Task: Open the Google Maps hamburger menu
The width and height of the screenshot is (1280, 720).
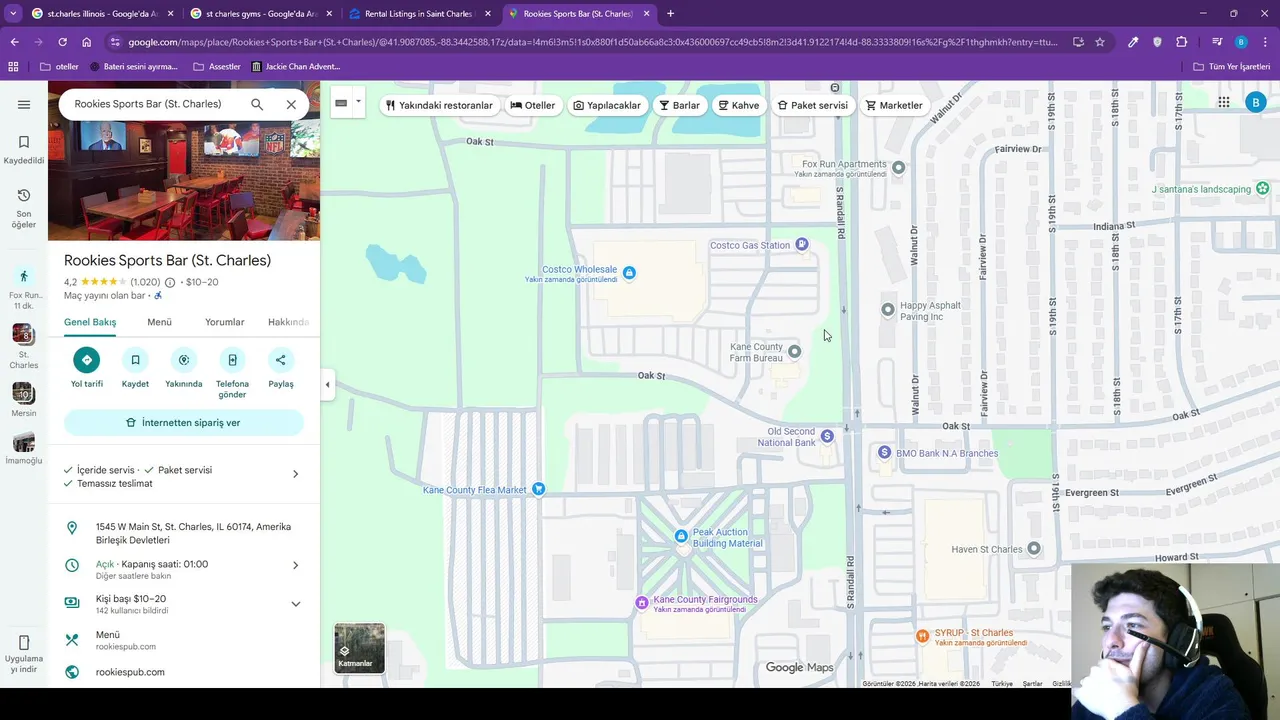Action: tap(24, 104)
